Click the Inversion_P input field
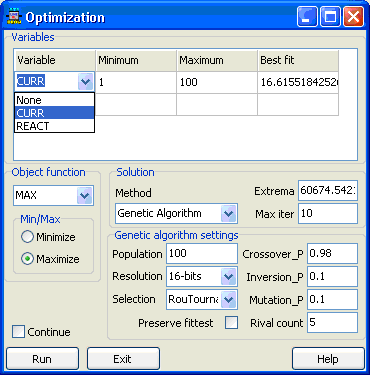Screen dimensions: 370x375 pyautogui.click(x=332, y=276)
